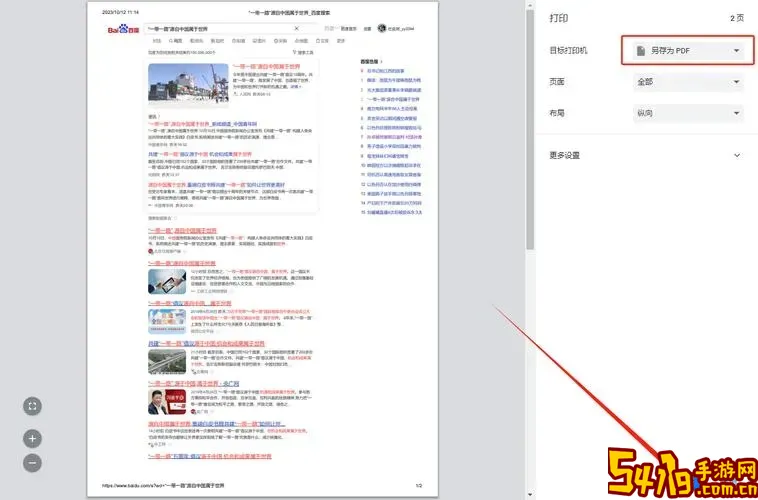Click the fit-to-page icon in the preview
This screenshot has width=758, height=500.
32,406
